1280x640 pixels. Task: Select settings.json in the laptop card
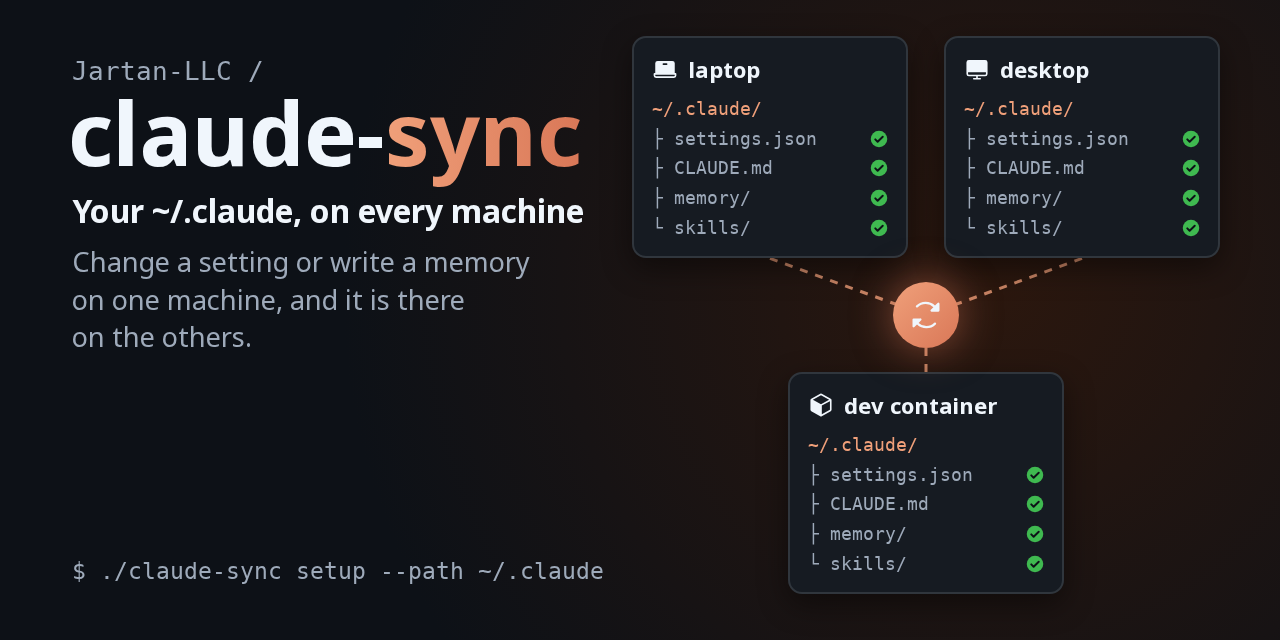[745, 139]
